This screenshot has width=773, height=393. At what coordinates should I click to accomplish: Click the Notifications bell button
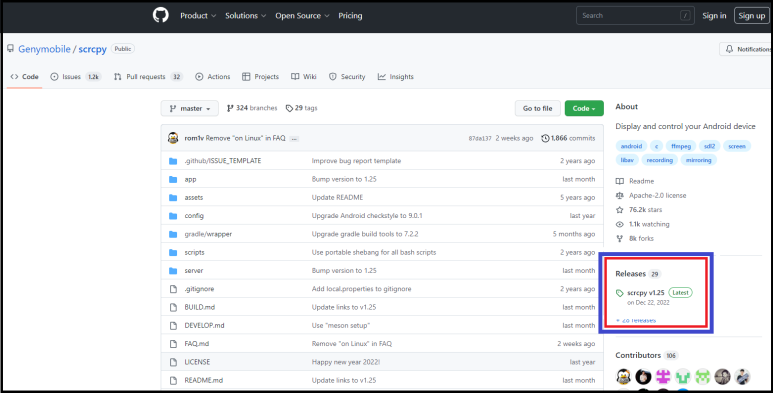(746, 49)
